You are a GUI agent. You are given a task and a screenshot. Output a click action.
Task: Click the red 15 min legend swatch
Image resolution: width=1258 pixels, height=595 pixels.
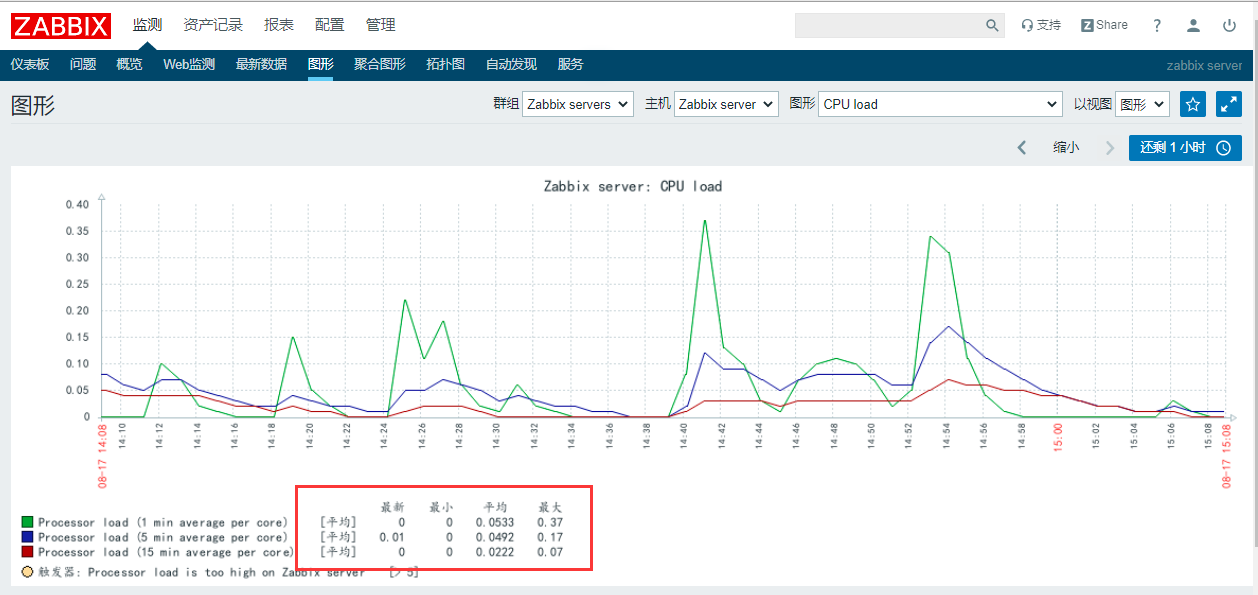[x=28, y=552]
